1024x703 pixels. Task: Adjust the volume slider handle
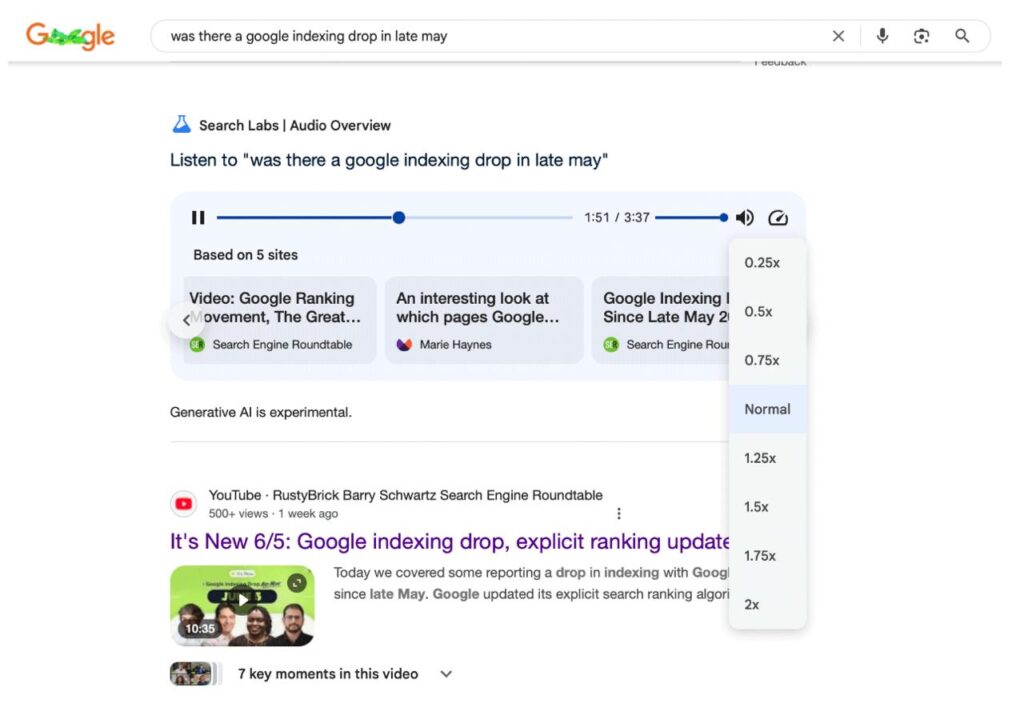(x=724, y=218)
